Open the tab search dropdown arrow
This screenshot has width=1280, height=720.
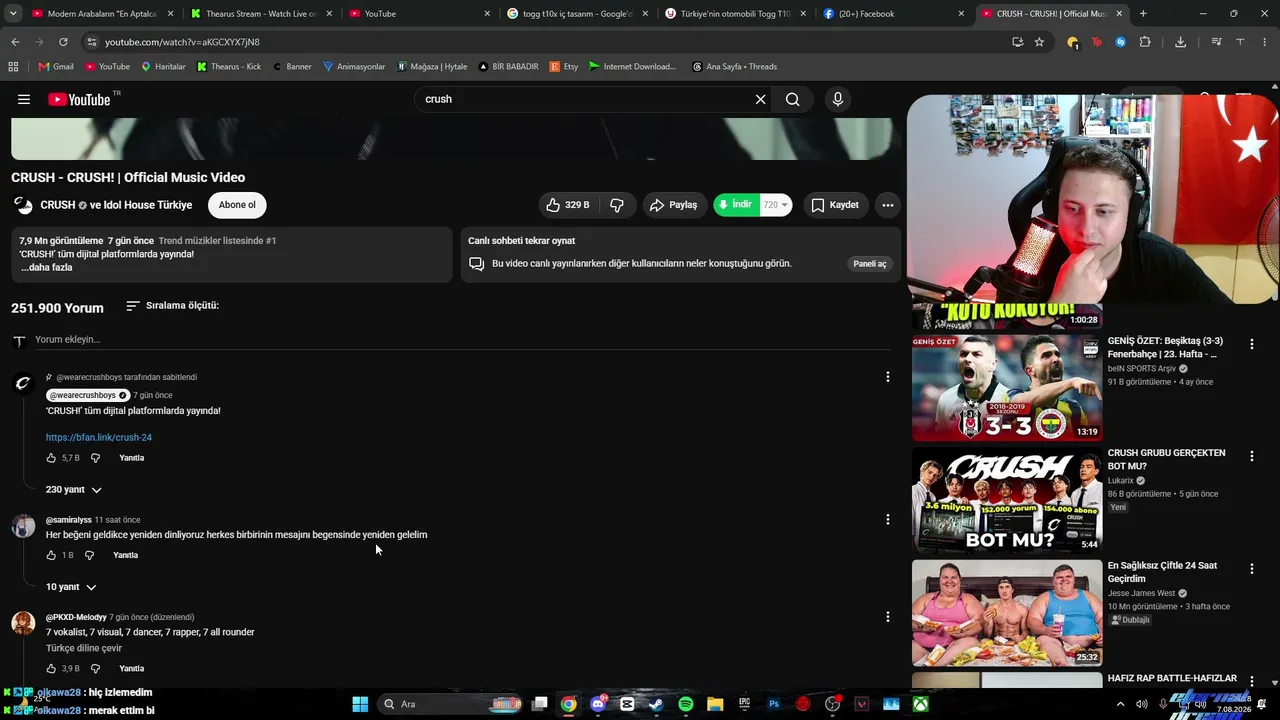(13, 14)
